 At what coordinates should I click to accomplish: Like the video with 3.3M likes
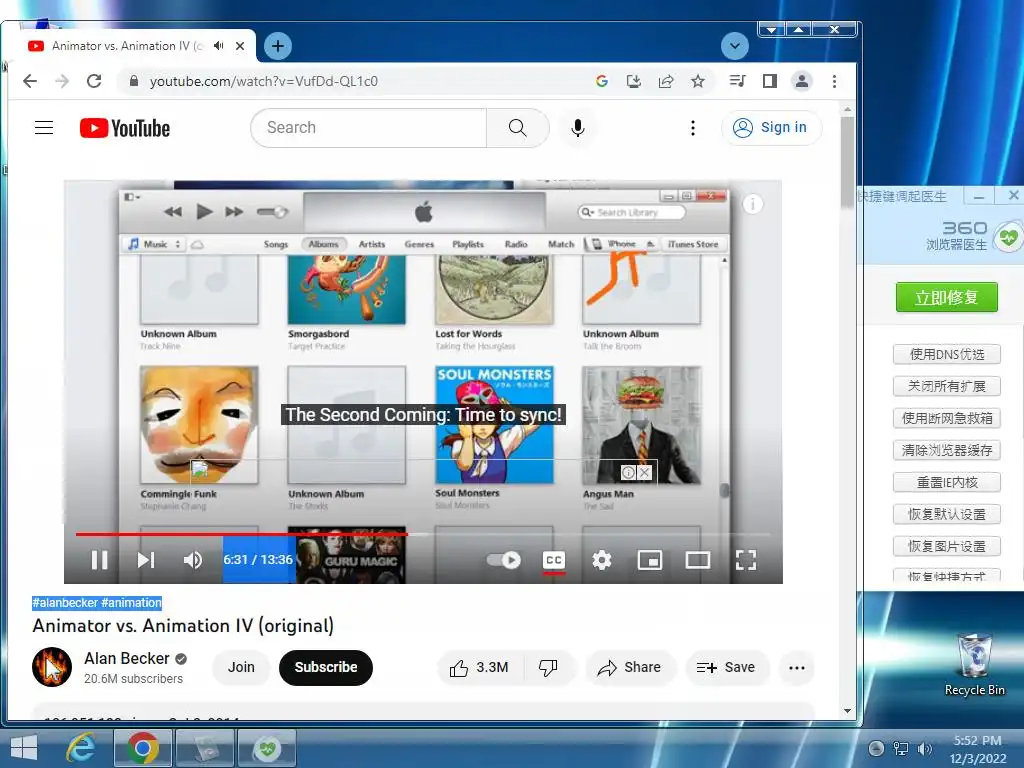click(479, 667)
